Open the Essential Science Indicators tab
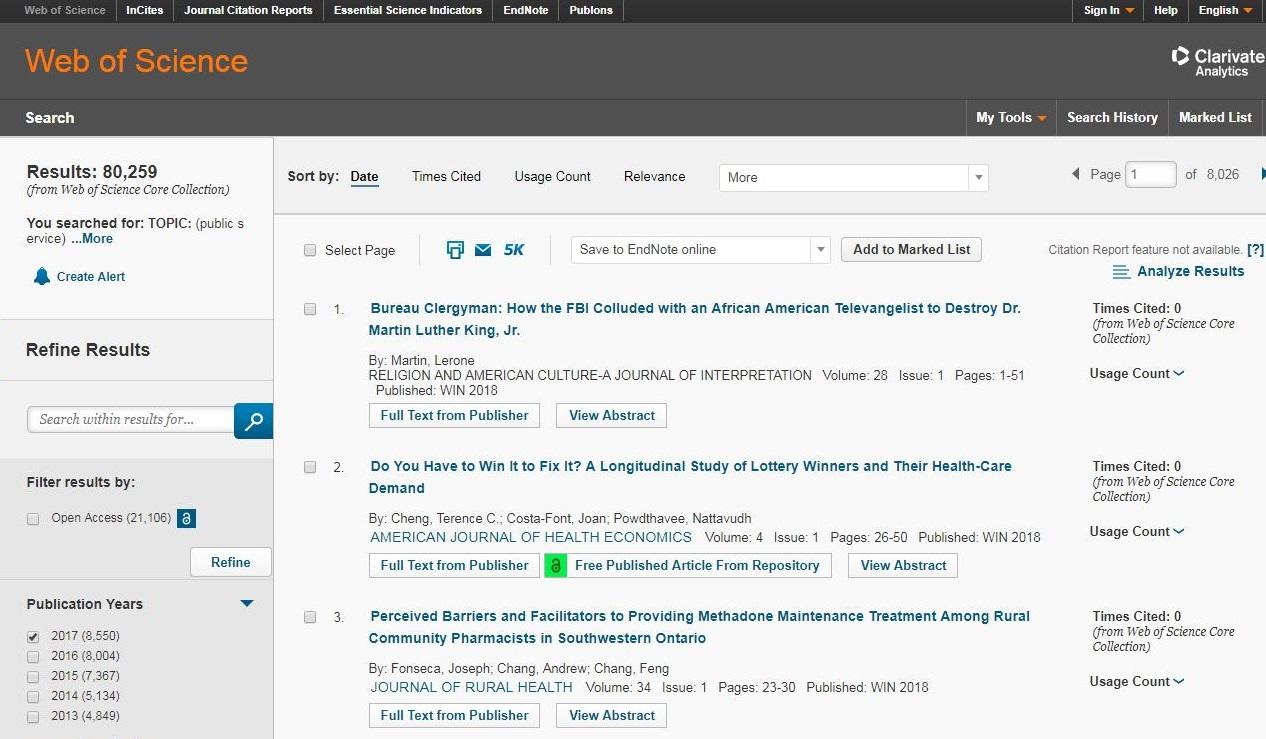The height and width of the screenshot is (739, 1266). point(408,10)
